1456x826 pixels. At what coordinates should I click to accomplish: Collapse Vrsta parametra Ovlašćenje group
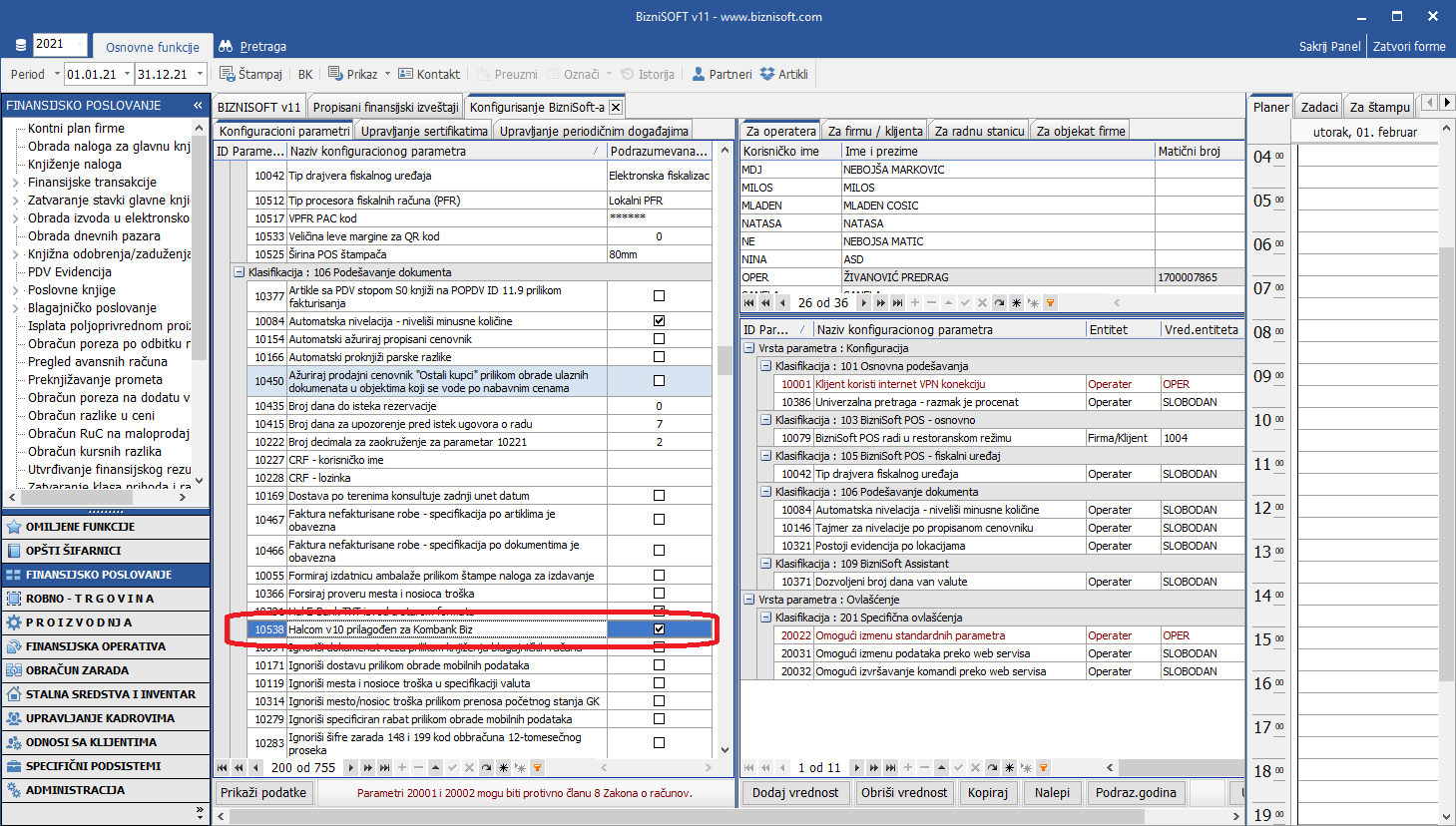pyautogui.click(x=749, y=600)
